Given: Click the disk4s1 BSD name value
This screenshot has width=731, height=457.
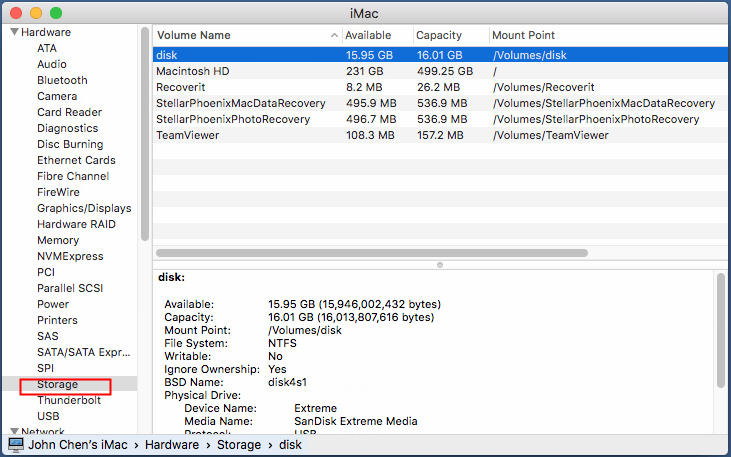Looking at the screenshot, I should tap(288, 382).
